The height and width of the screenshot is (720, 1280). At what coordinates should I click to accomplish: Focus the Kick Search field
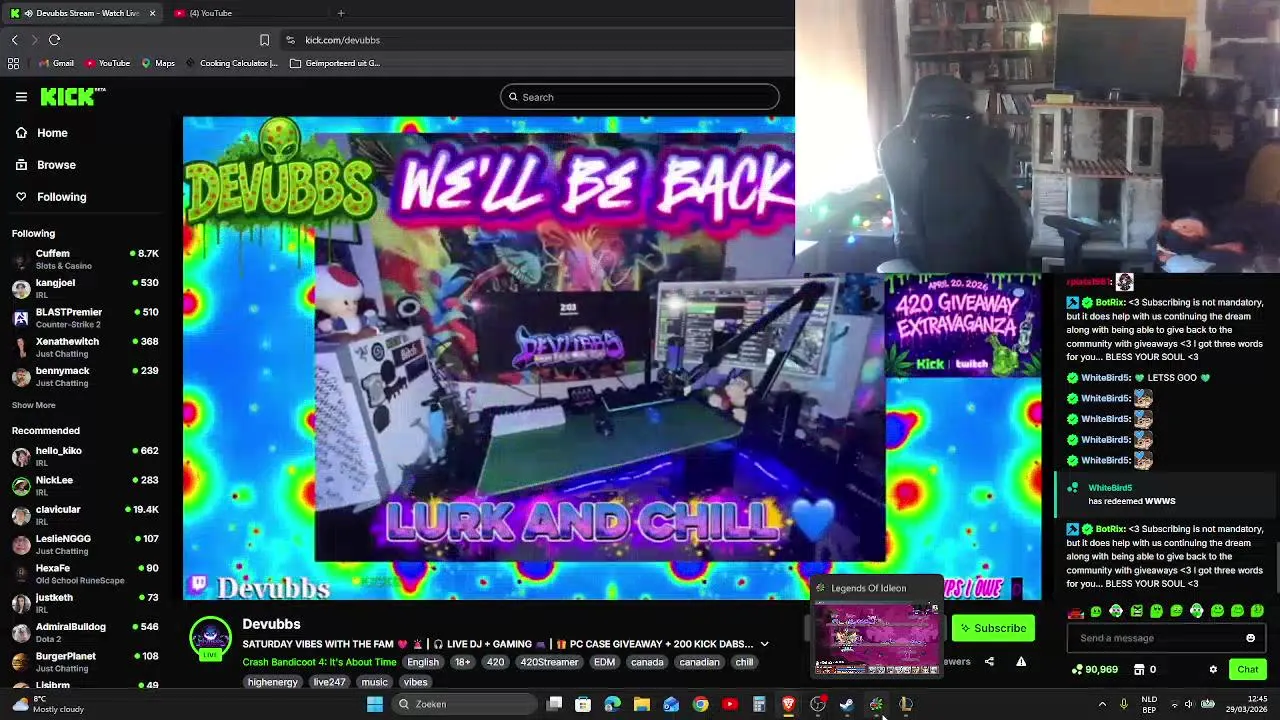(640, 97)
